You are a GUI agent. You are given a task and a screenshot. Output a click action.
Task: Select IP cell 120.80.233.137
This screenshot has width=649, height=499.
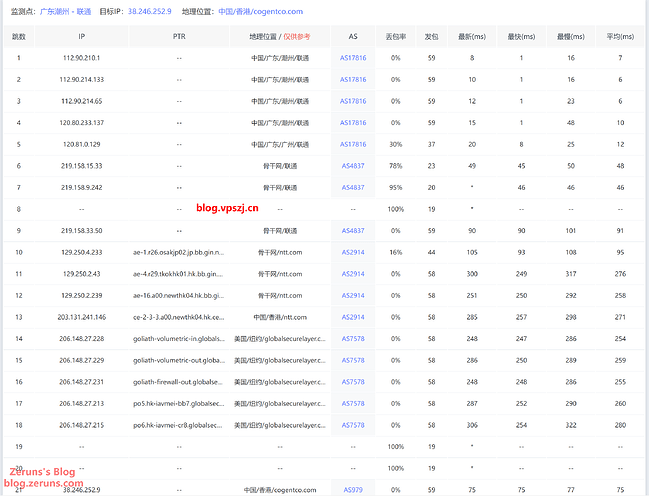(x=82, y=122)
